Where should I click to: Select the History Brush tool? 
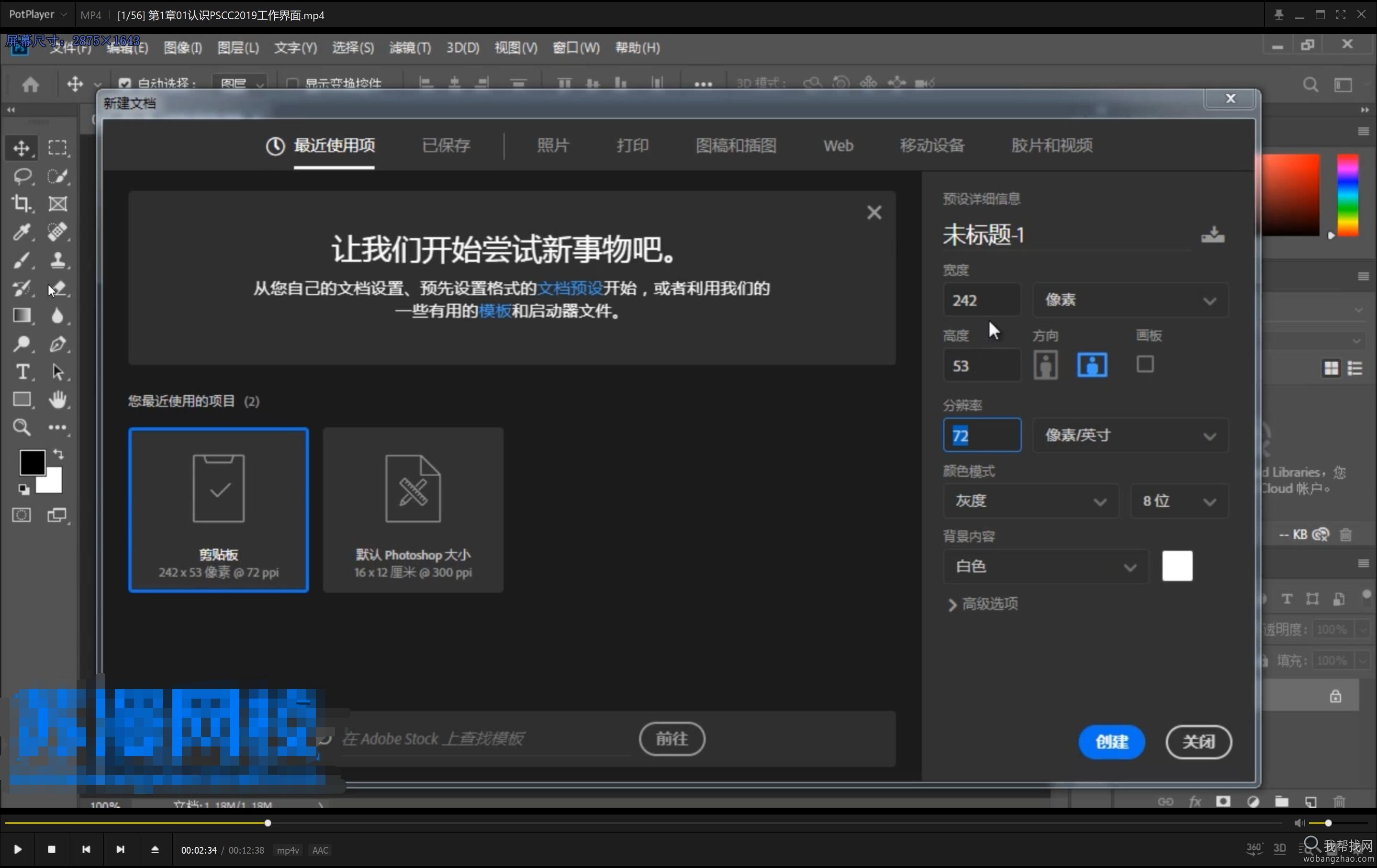(22, 288)
